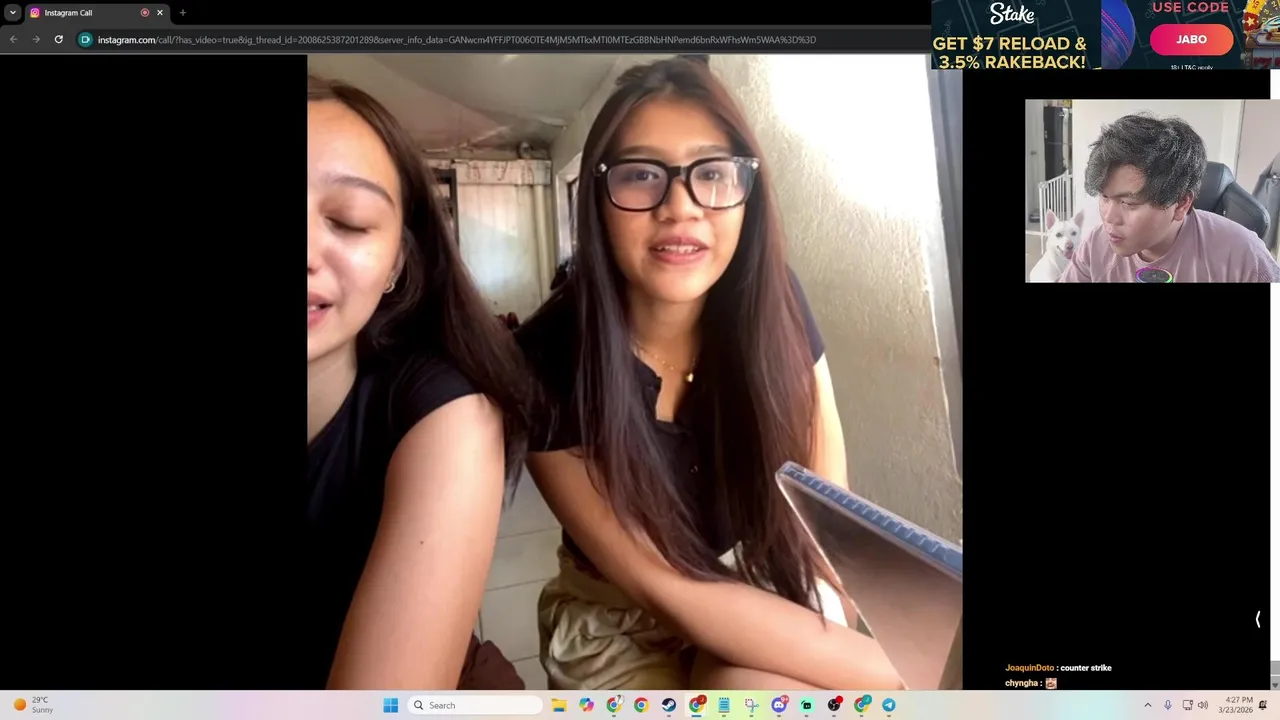
Task: Open the clock showing 4:27 PM
Action: pyautogui.click(x=1236, y=705)
